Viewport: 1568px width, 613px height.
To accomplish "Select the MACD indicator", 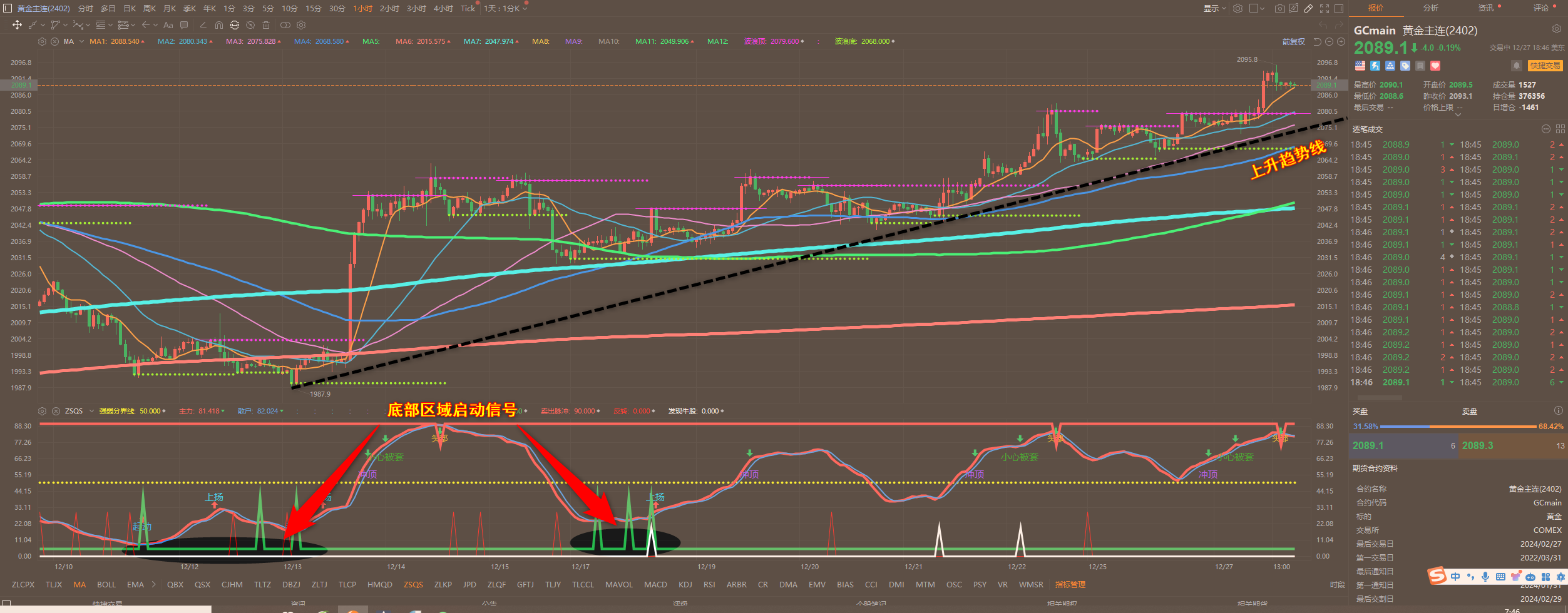I will pyautogui.click(x=655, y=585).
